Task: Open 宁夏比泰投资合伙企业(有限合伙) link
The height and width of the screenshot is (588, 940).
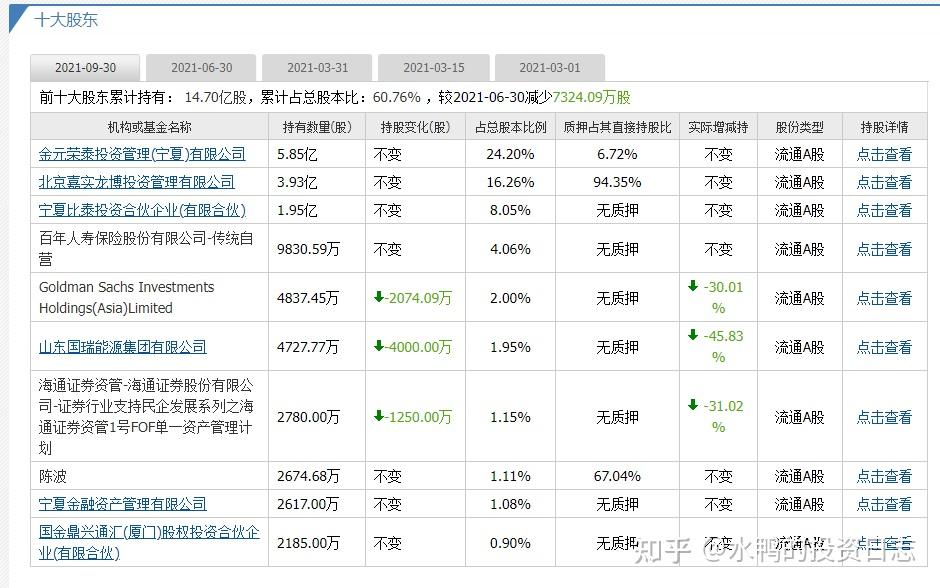Action: coord(142,210)
